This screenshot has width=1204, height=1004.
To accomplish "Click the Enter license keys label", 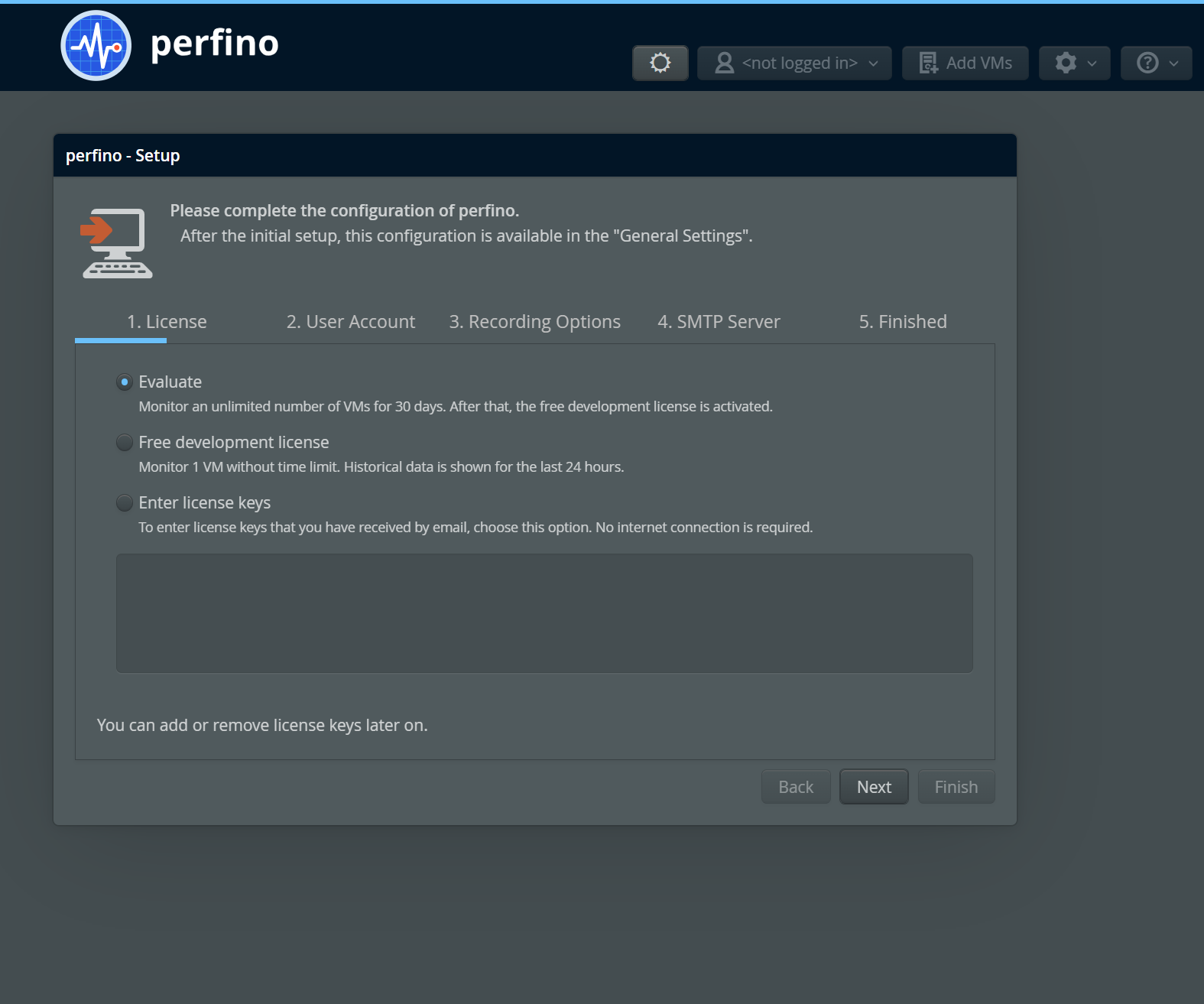I will 205,502.
